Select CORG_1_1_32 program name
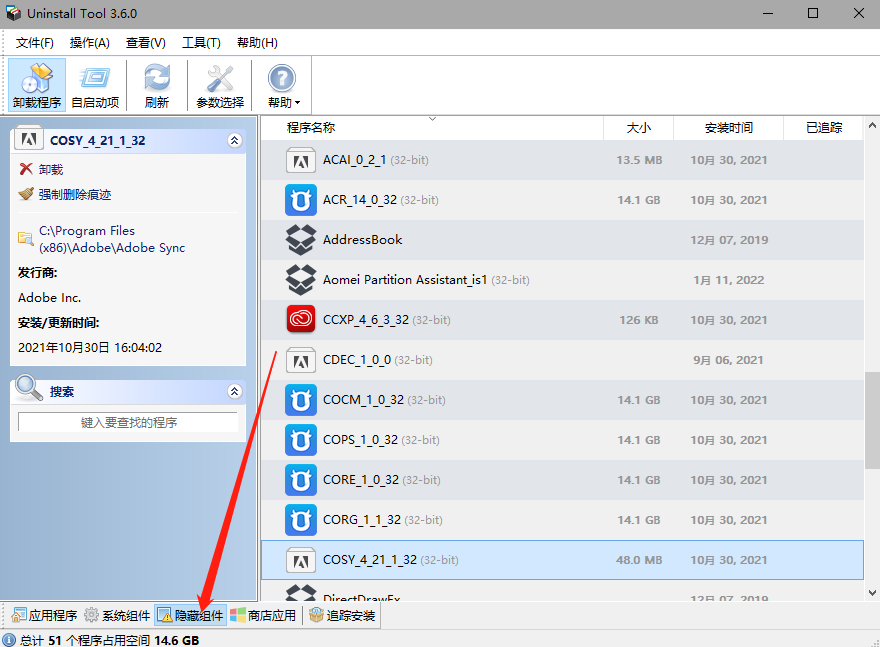Viewport: 880px width, 647px height. [362, 520]
